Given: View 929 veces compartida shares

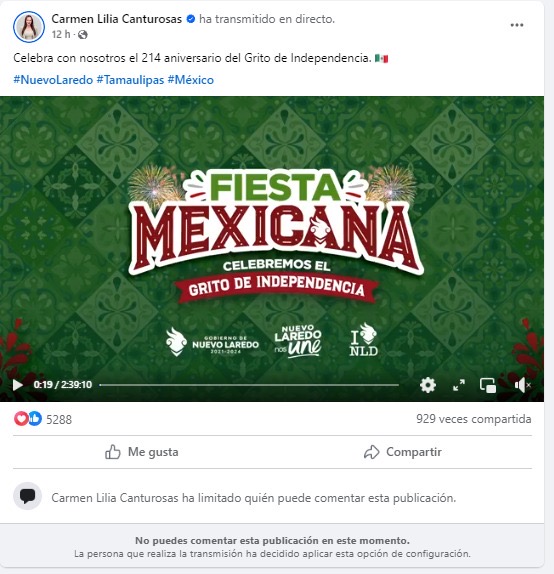Looking at the screenshot, I should [473, 419].
